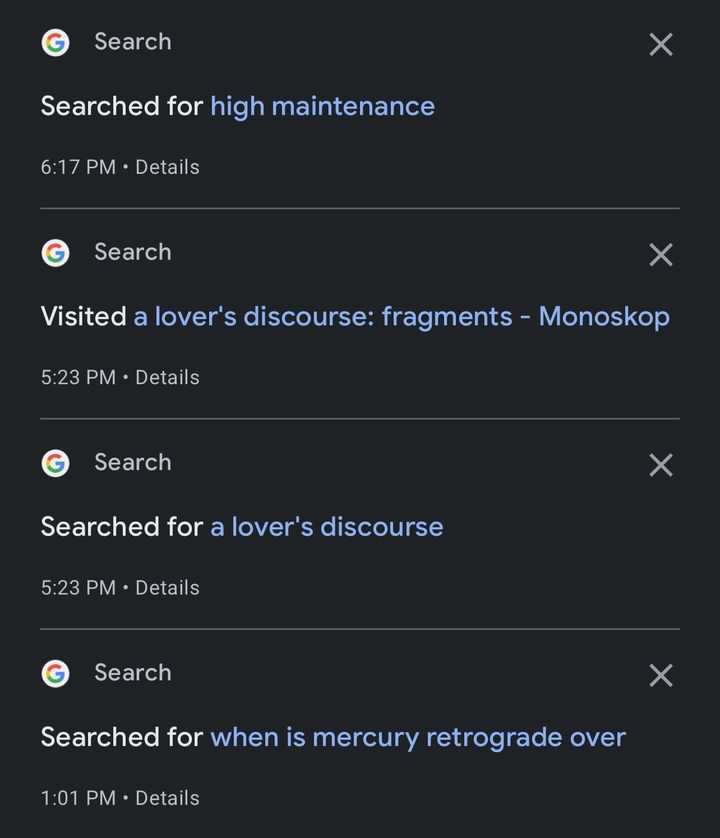Remove the 'high maintenance' search entry

coord(661,44)
